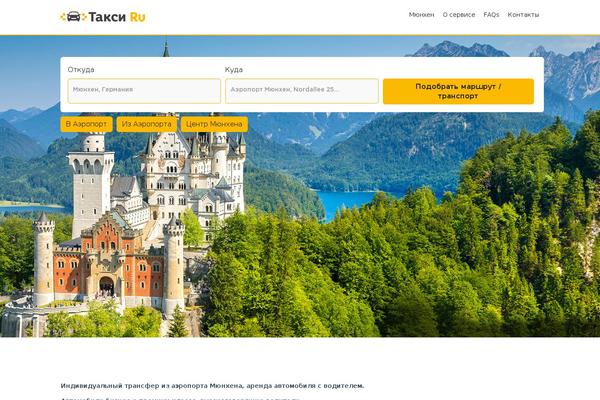Click Подобрать маршрут / транспорт button
The image size is (600, 400).
point(458,91)
